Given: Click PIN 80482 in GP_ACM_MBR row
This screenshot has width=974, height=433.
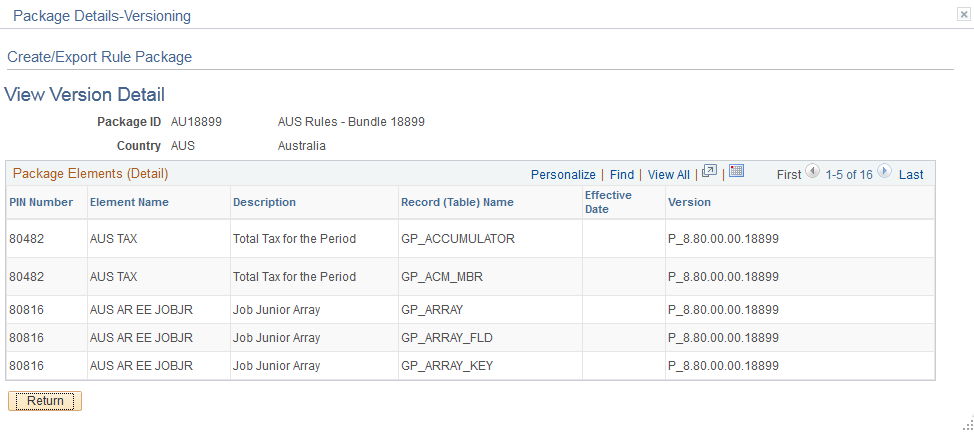Looking at the screenshot, I should [x=27, y=276].
